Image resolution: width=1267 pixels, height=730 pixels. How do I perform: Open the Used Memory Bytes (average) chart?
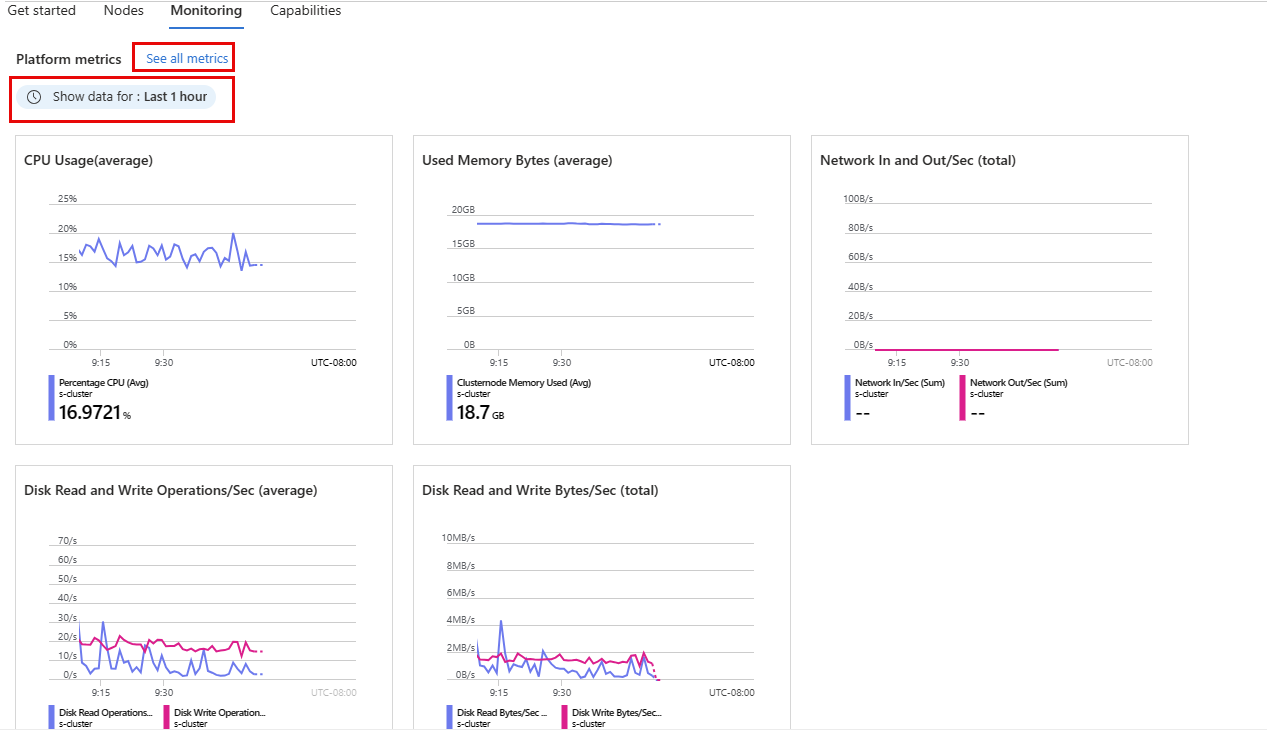pyautogui.click(x=602, y=290)
